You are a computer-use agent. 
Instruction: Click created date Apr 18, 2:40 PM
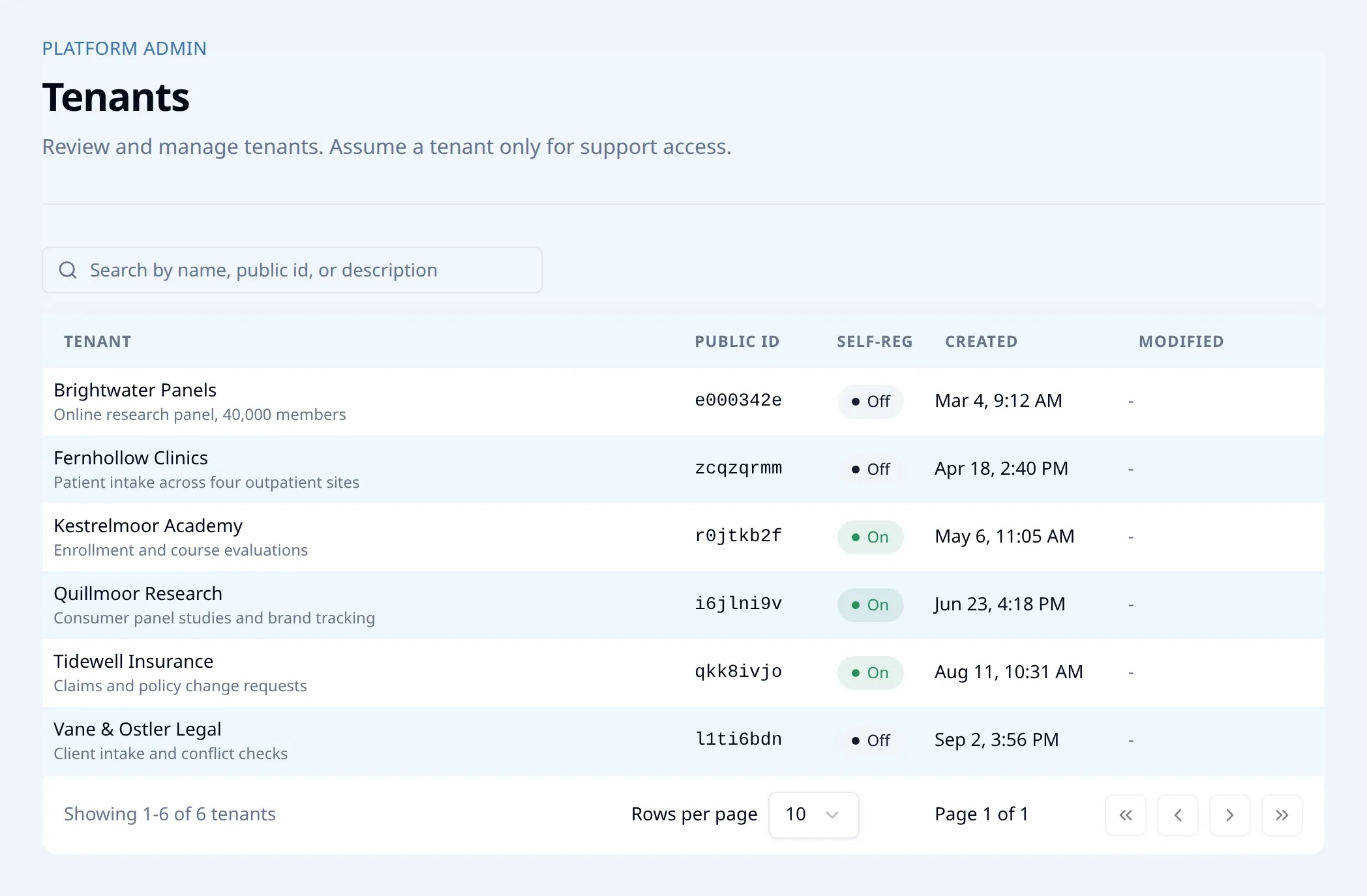tap(1001, 469)
